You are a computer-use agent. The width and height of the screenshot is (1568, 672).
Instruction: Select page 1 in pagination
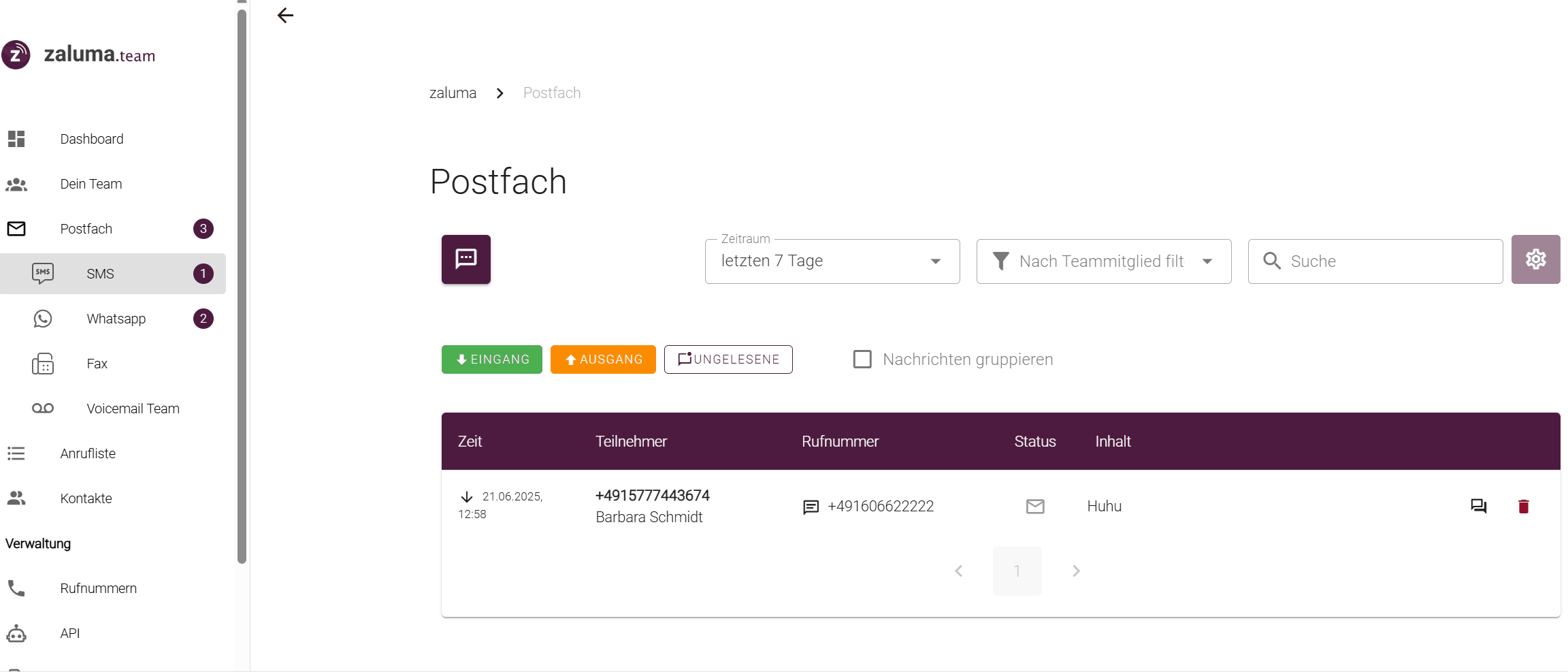tap(1017, 571)
